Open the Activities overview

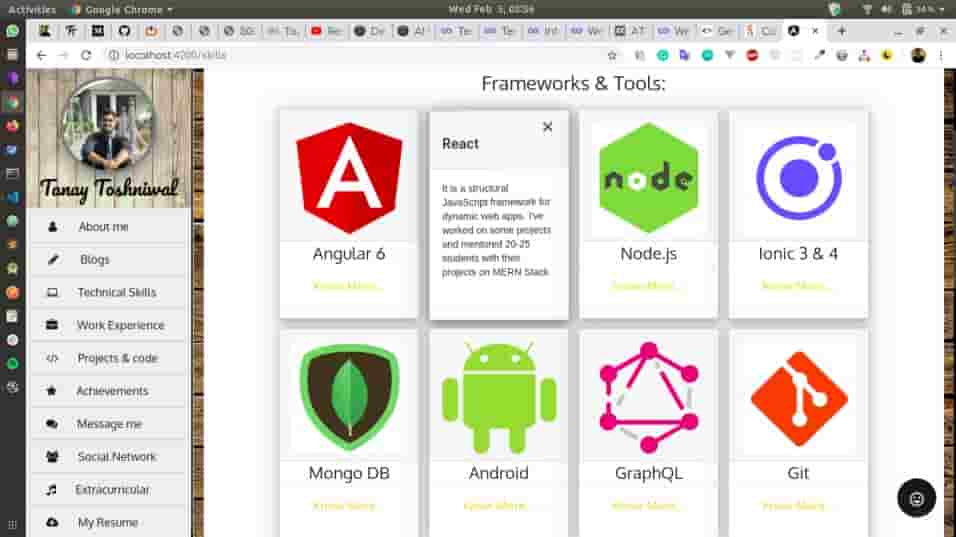(x=32, y=10)
